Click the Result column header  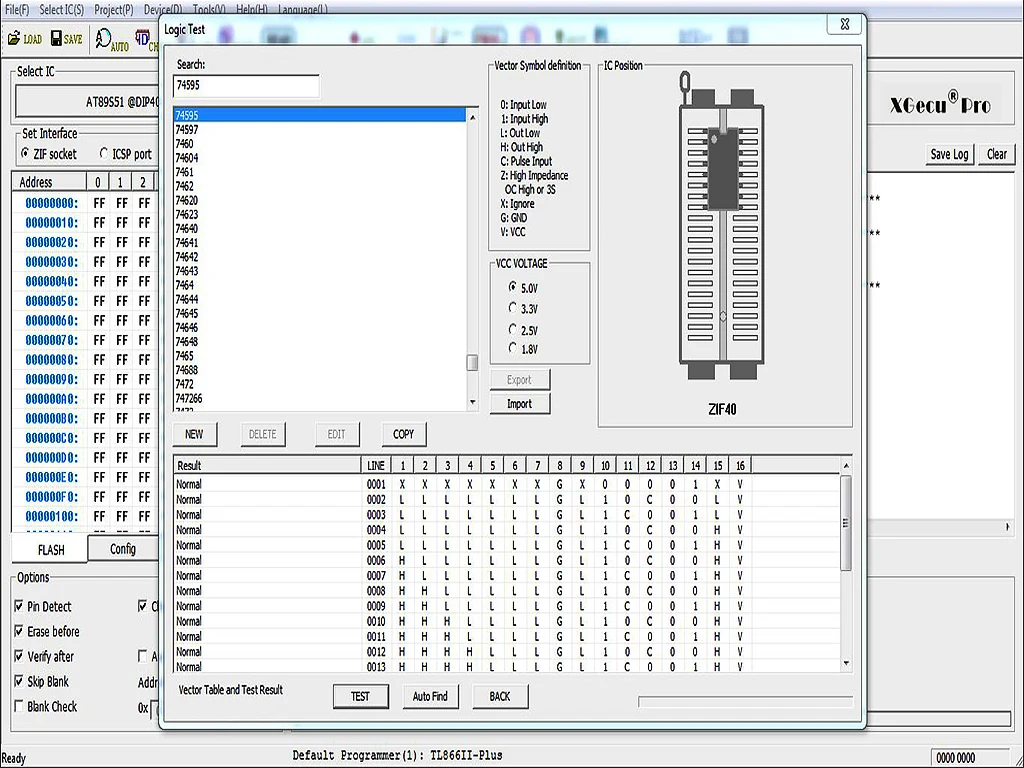[267, 466]
